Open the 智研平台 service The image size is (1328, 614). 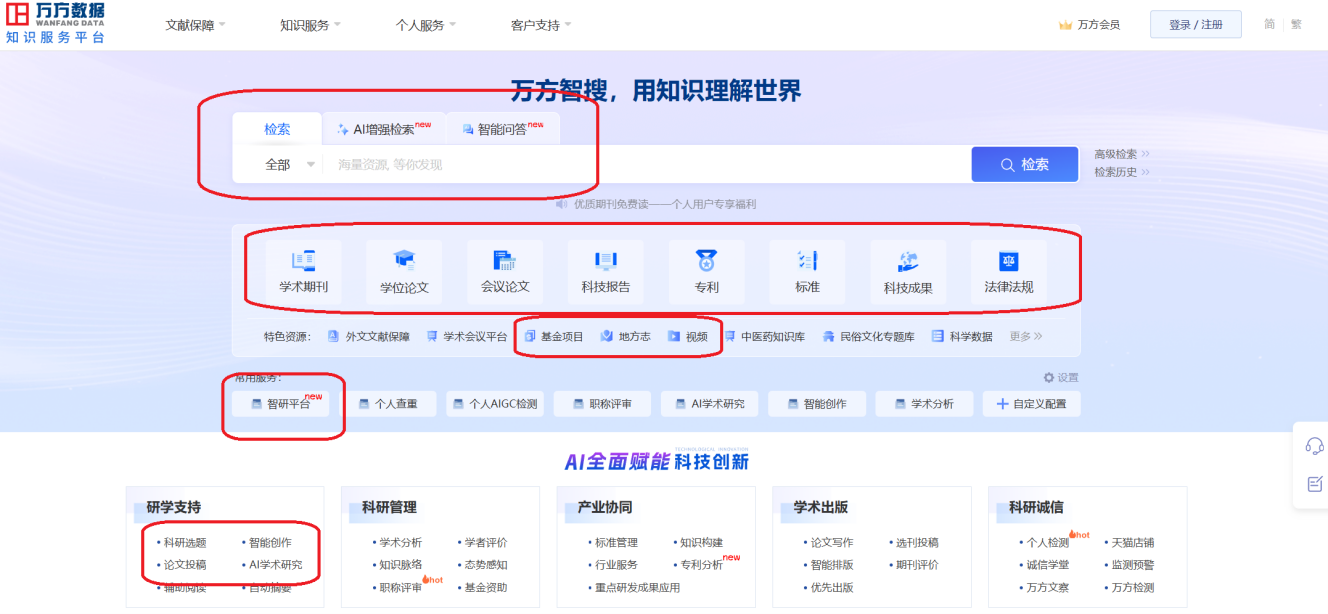[281, 404]
